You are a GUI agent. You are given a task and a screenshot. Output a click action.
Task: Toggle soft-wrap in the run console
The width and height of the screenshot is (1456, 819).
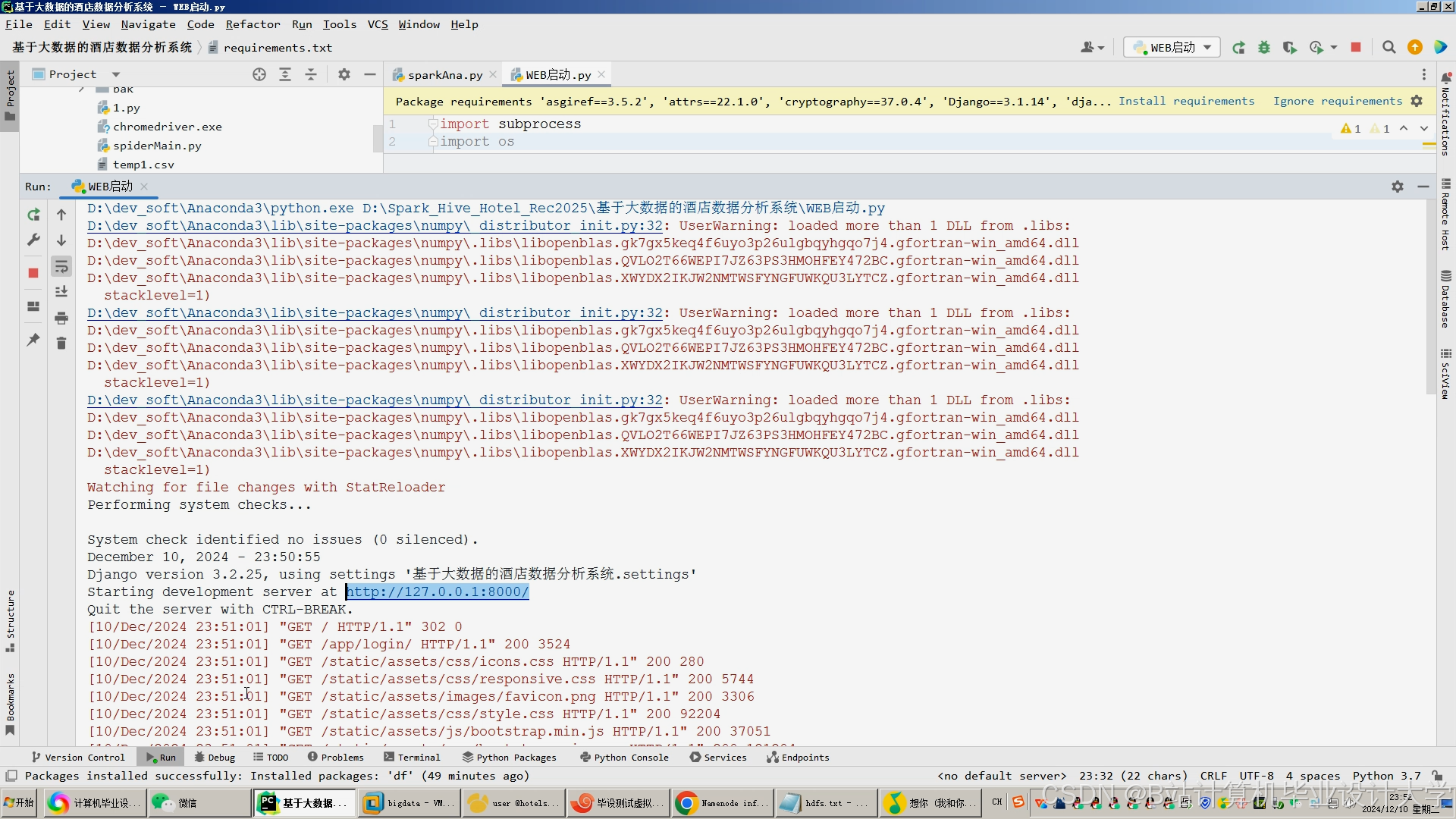[x=61, y=266]
